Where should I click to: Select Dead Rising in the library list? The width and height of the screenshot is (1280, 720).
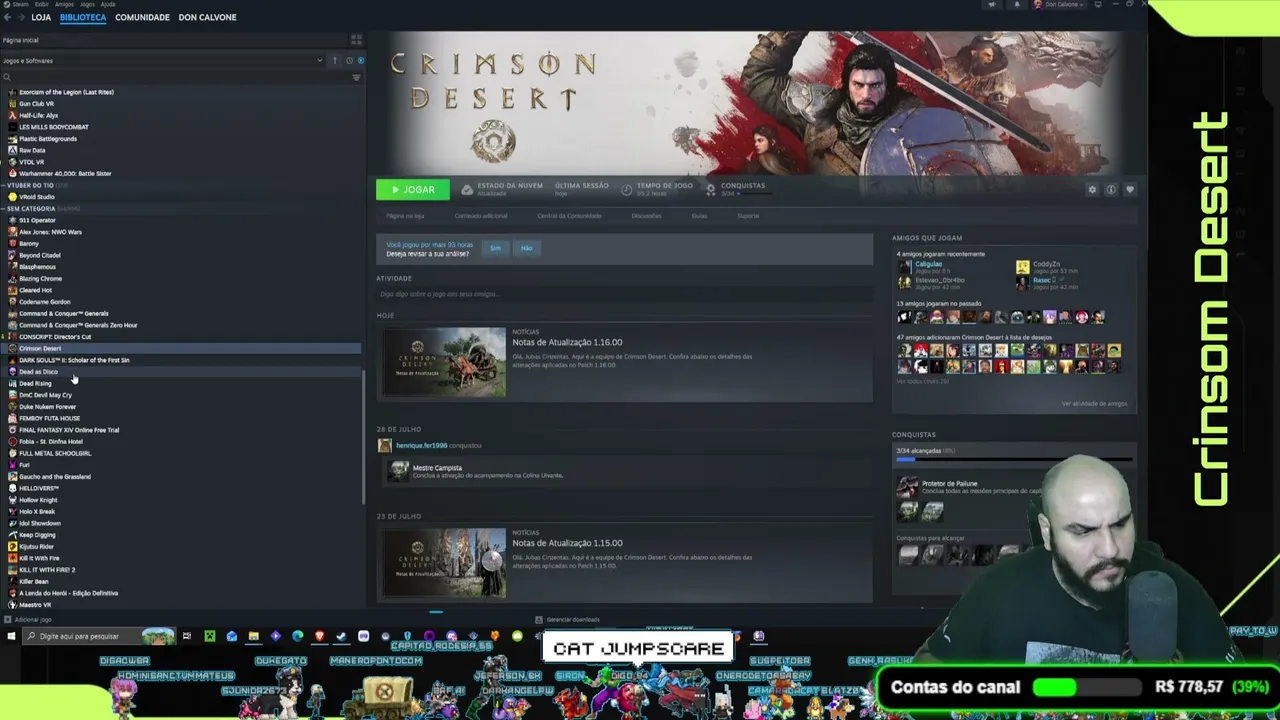(x=35, y=383)
